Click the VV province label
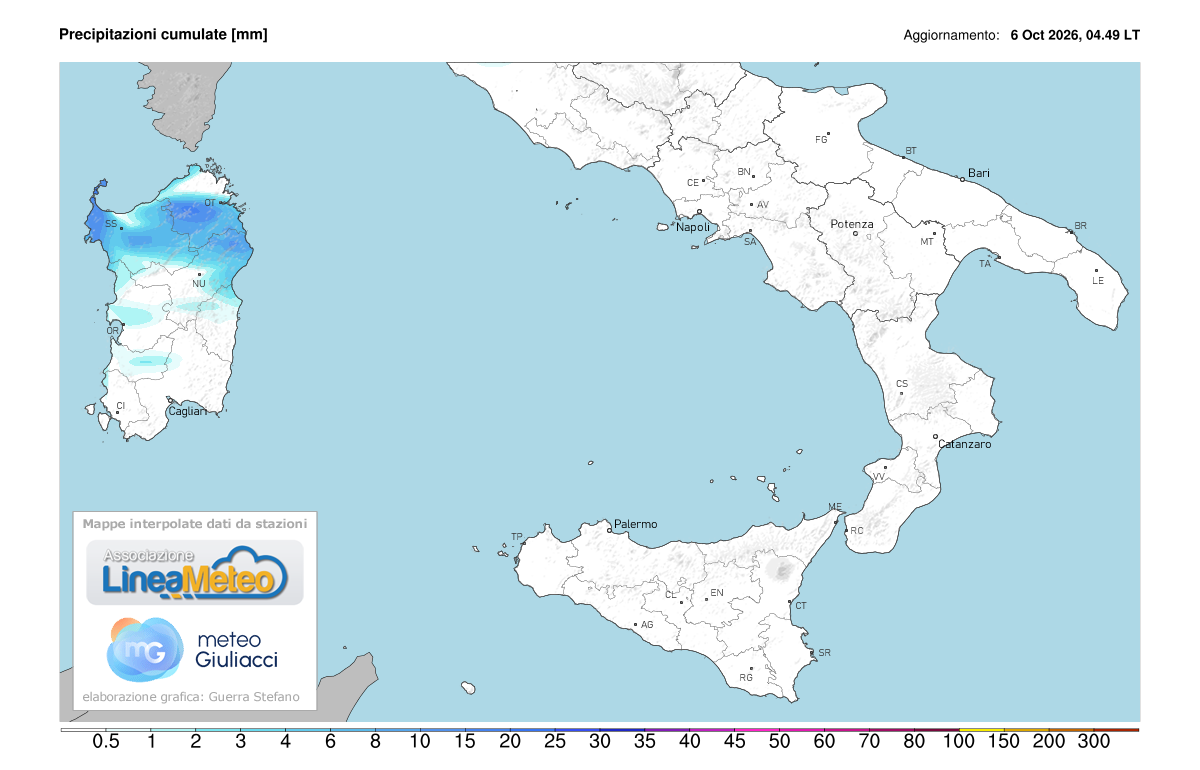Viewport: 1200px width, 770px height. click(x=879, y=477)
